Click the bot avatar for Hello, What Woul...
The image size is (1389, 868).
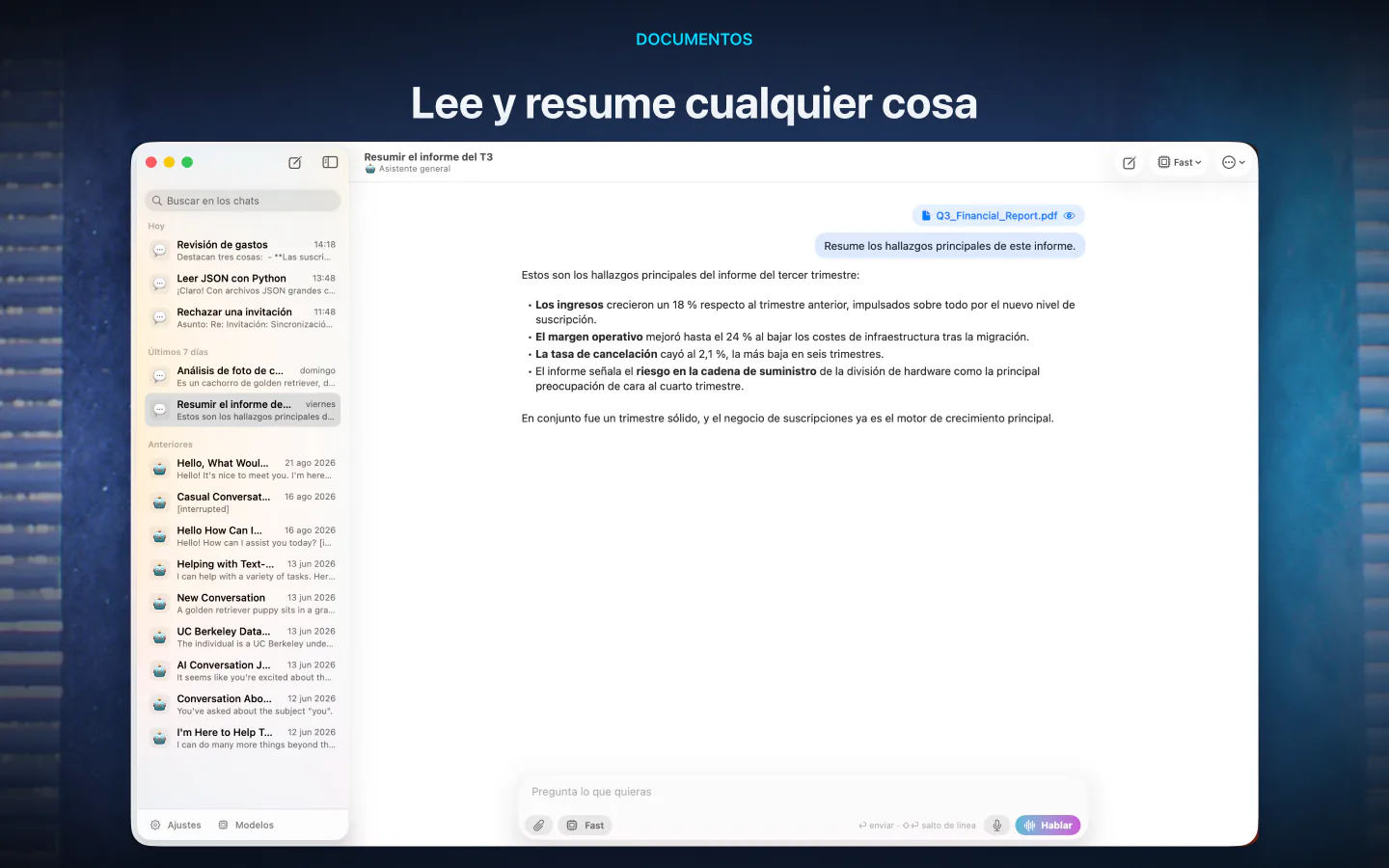160,469
